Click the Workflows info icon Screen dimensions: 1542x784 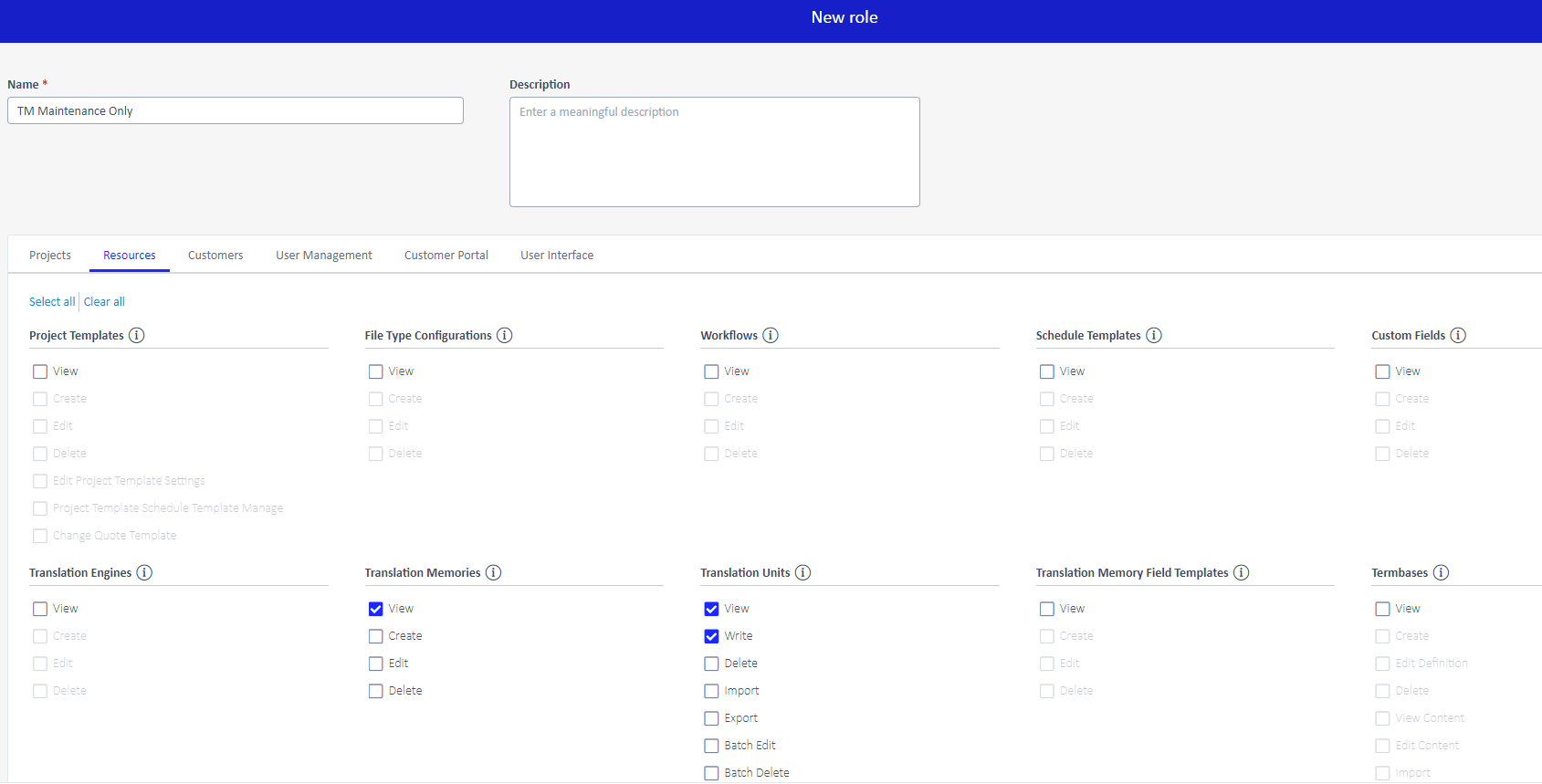[771, 335]
